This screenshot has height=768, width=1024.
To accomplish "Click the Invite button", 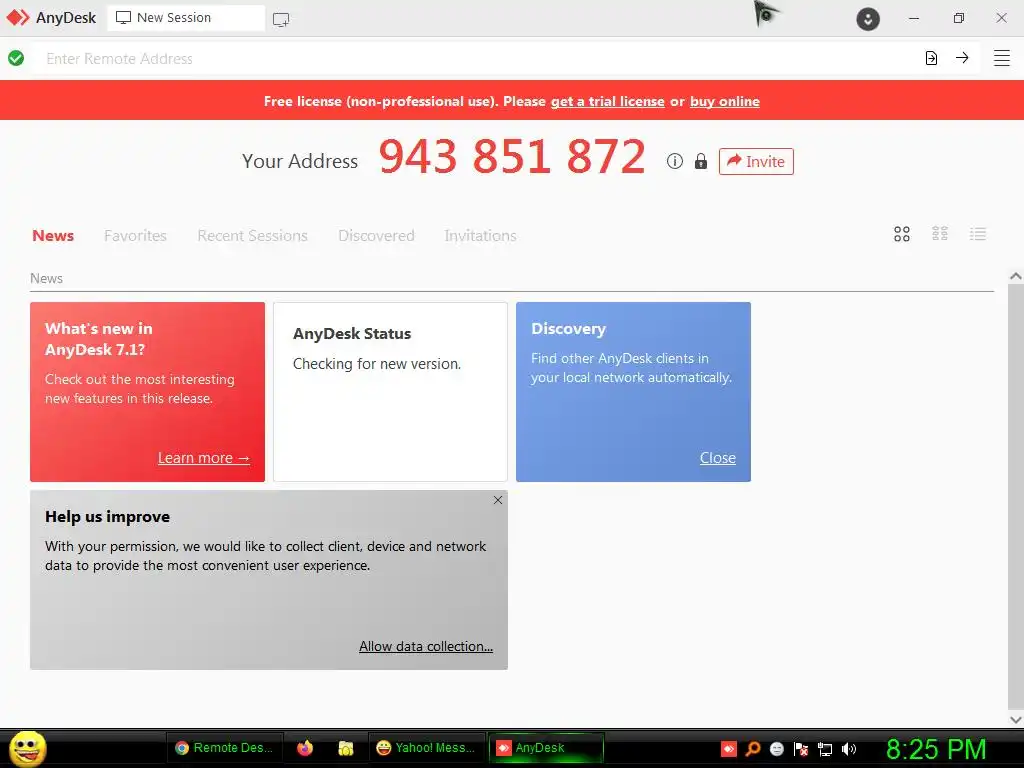I will [756, 161].
